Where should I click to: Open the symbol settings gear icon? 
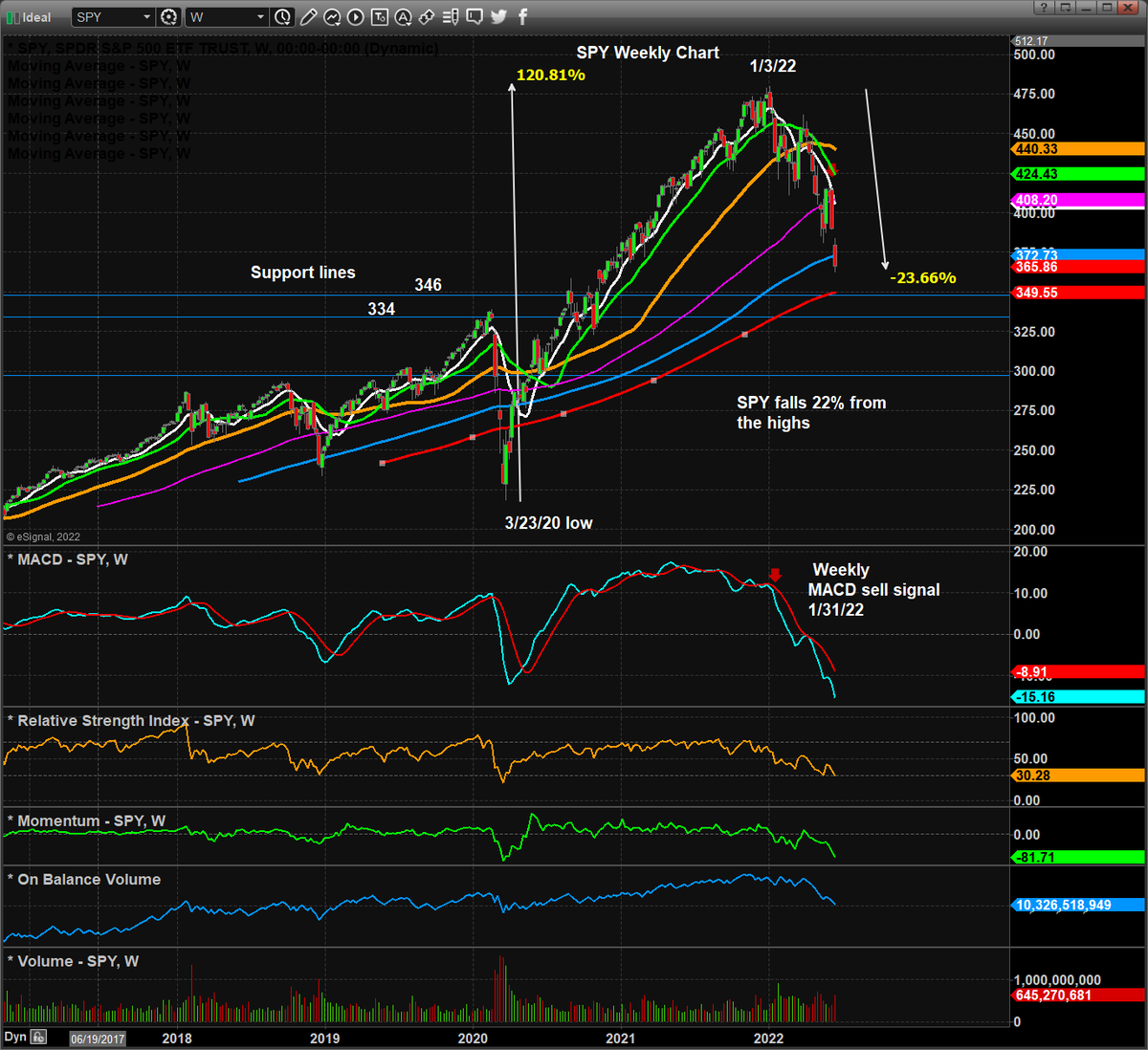(168, 17)
